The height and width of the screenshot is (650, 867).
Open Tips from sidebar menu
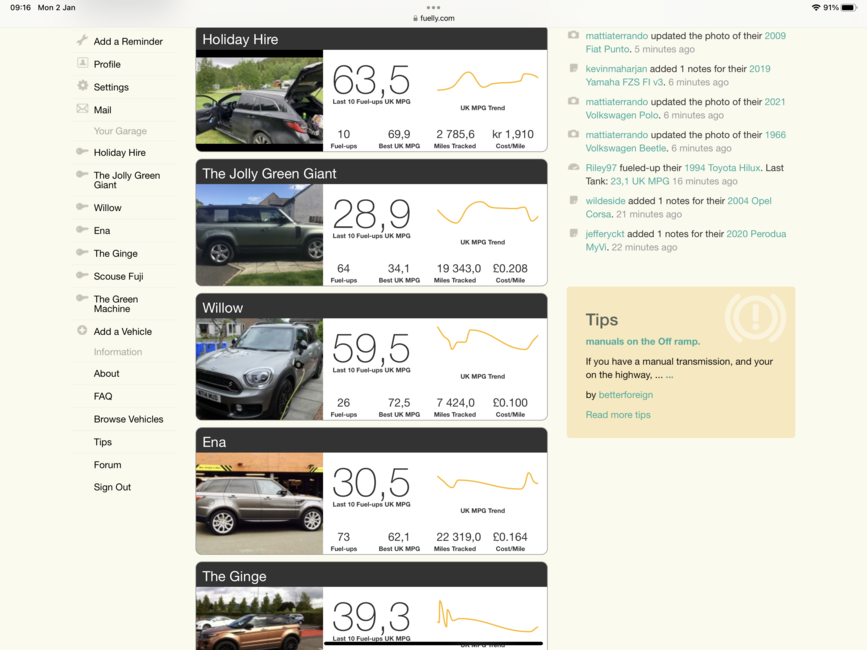click(103, 442)
